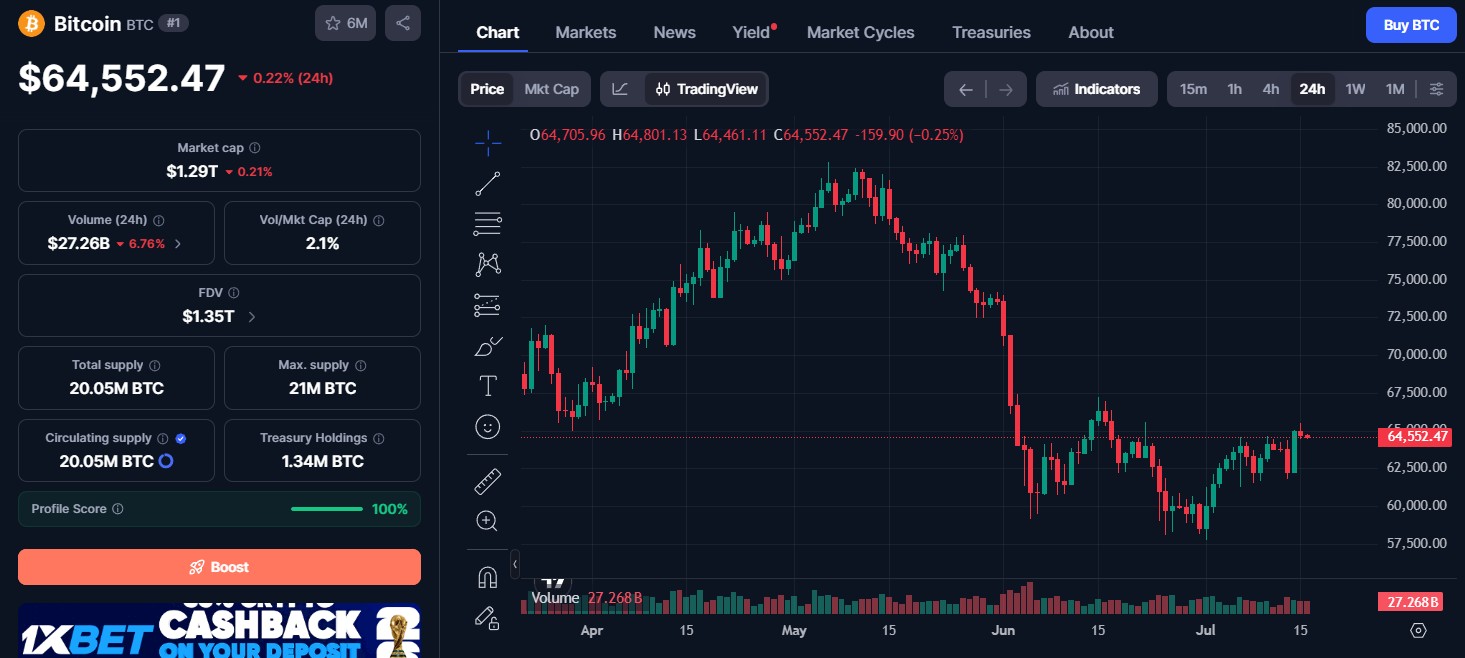
Task: Switch chart to Mkt Cap view
Action: coord(552,89)
